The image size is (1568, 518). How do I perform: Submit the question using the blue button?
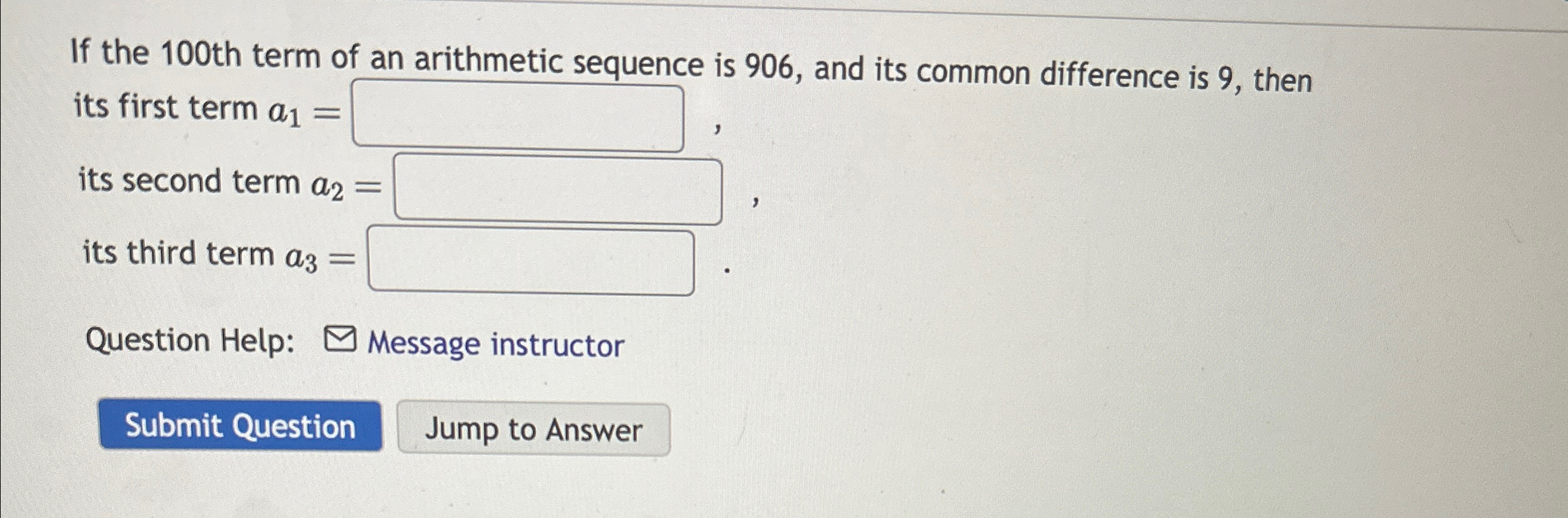(x=242, y=429)
